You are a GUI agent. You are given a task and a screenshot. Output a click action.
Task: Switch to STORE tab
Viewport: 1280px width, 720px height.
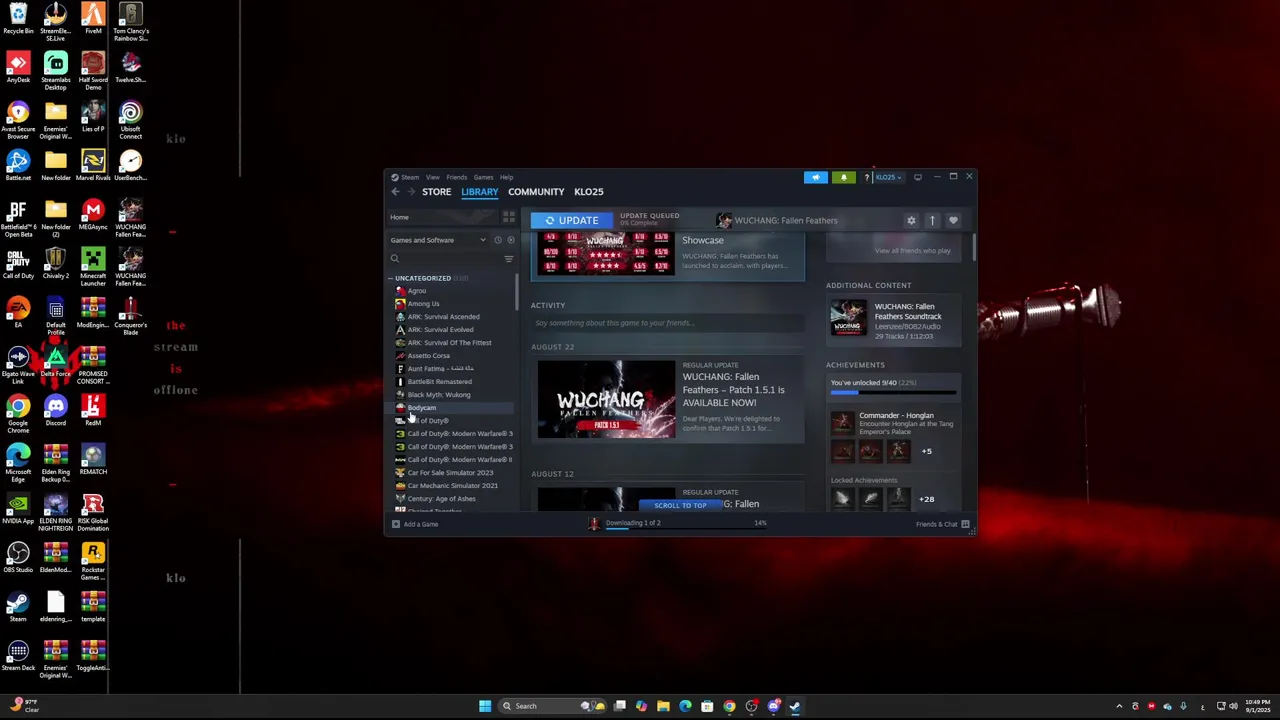coord(436,192)
